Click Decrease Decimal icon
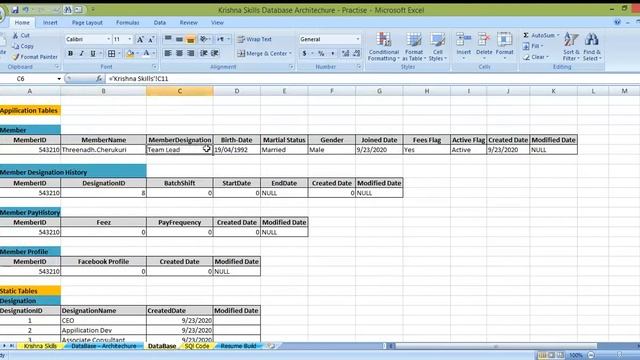The width and height of the screenshot is (640, 360). 356,53
